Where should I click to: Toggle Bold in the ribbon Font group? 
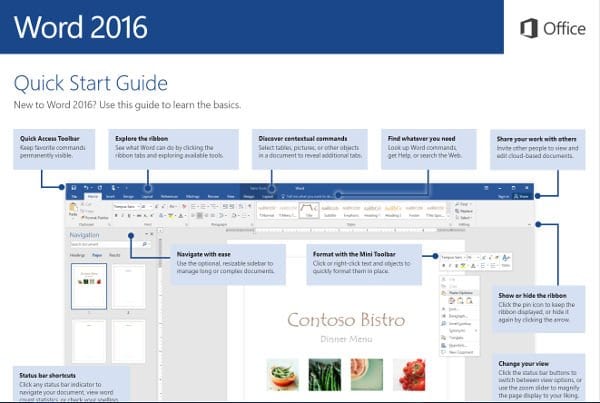116,216
